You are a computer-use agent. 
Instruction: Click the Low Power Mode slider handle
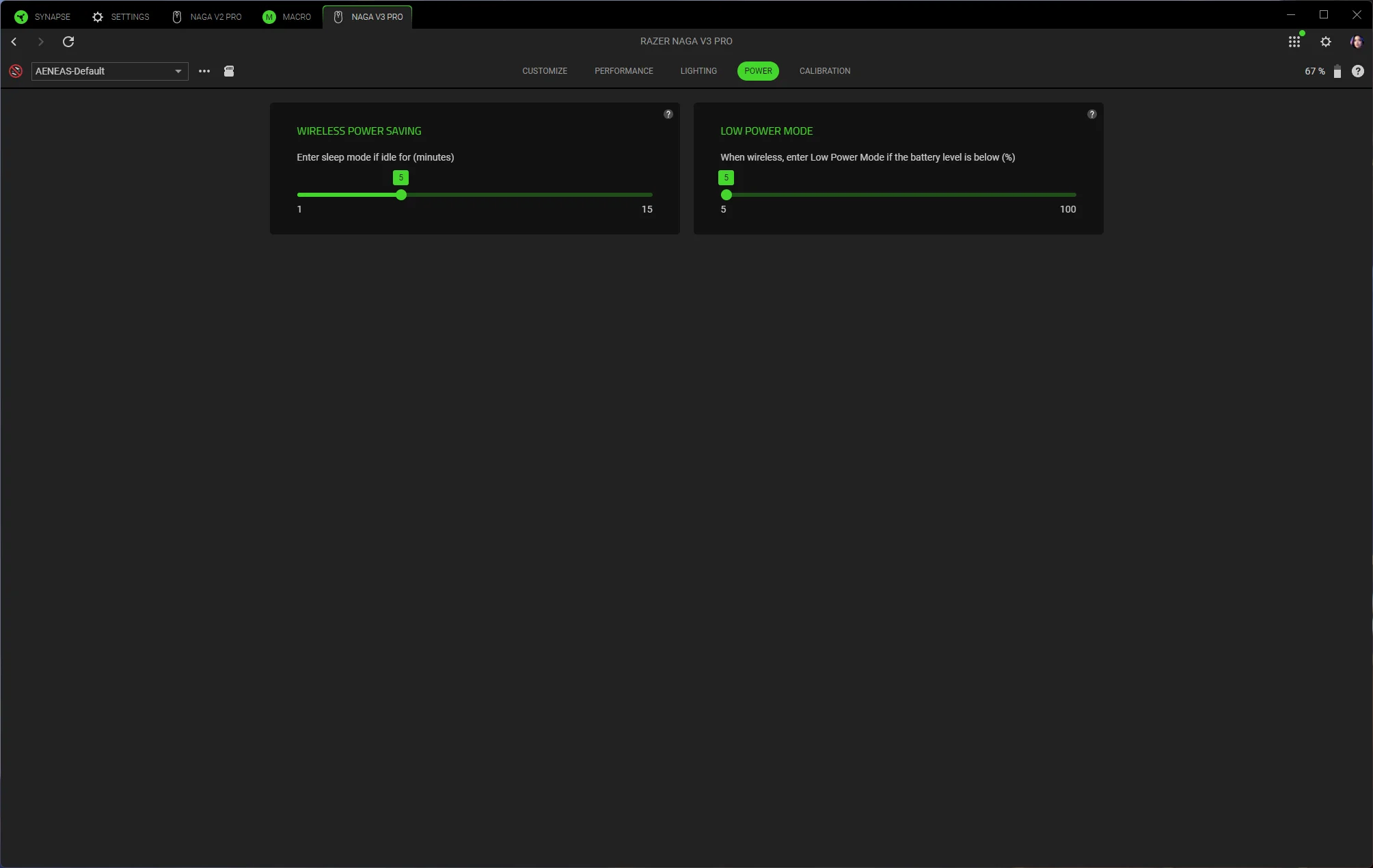726,195
